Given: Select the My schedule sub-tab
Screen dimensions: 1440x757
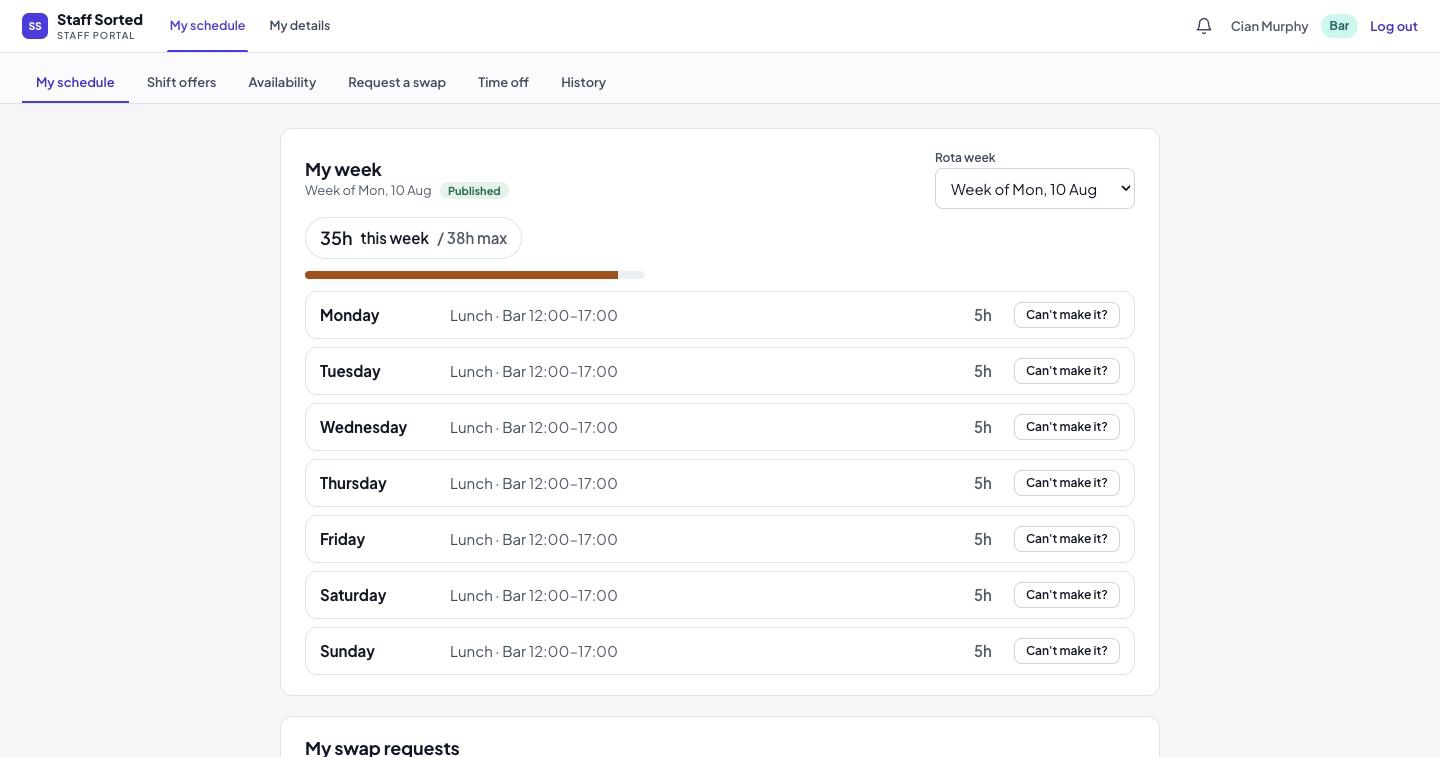Looking at the screenshot, I should tap(75, 82).
